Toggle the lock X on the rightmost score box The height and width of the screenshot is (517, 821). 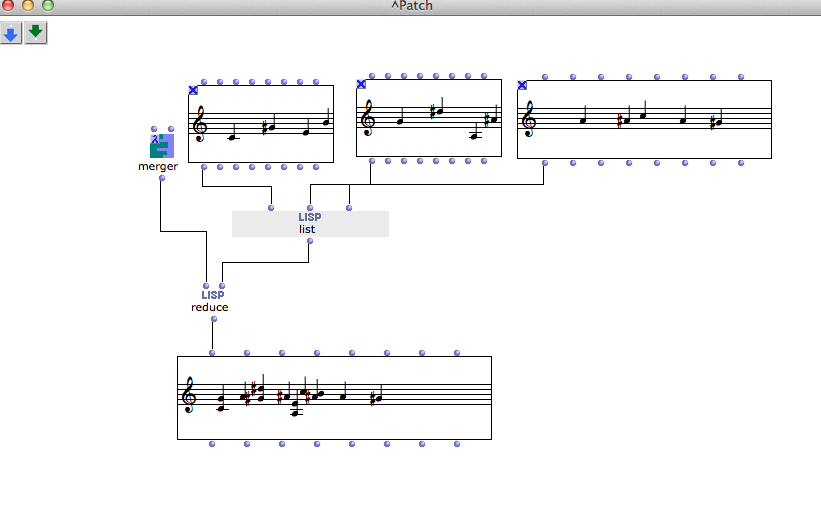[x=522, y=85]
